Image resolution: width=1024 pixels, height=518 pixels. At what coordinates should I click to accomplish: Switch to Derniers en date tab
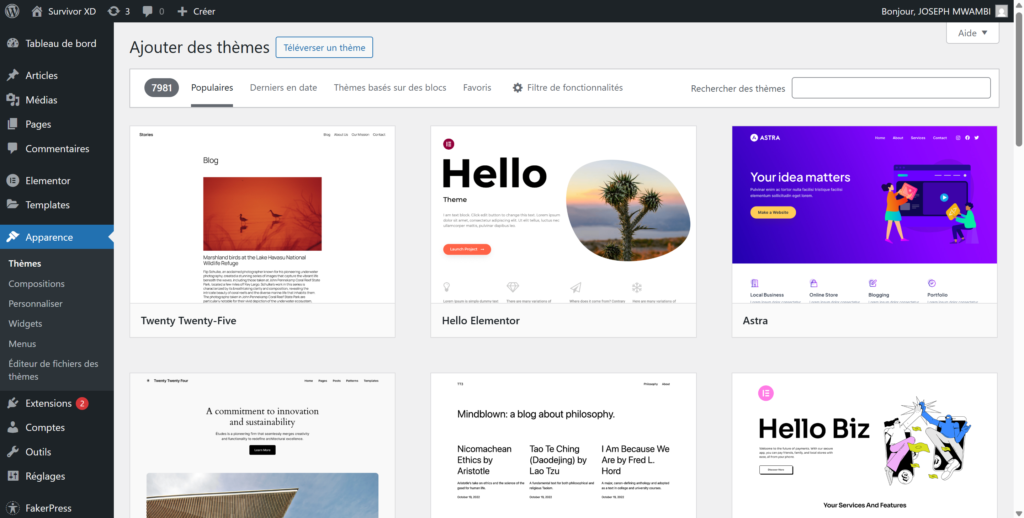(x=283, y=88)
